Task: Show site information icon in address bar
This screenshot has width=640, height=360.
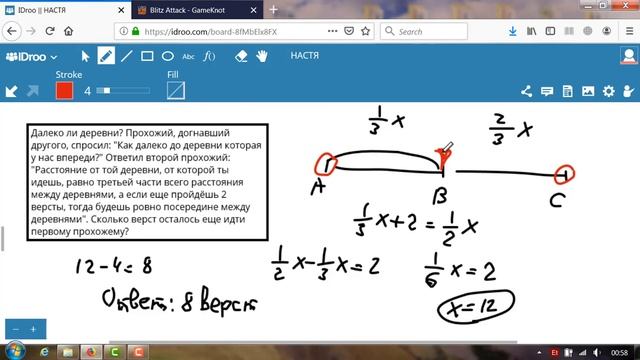Action: pos(123,31)
